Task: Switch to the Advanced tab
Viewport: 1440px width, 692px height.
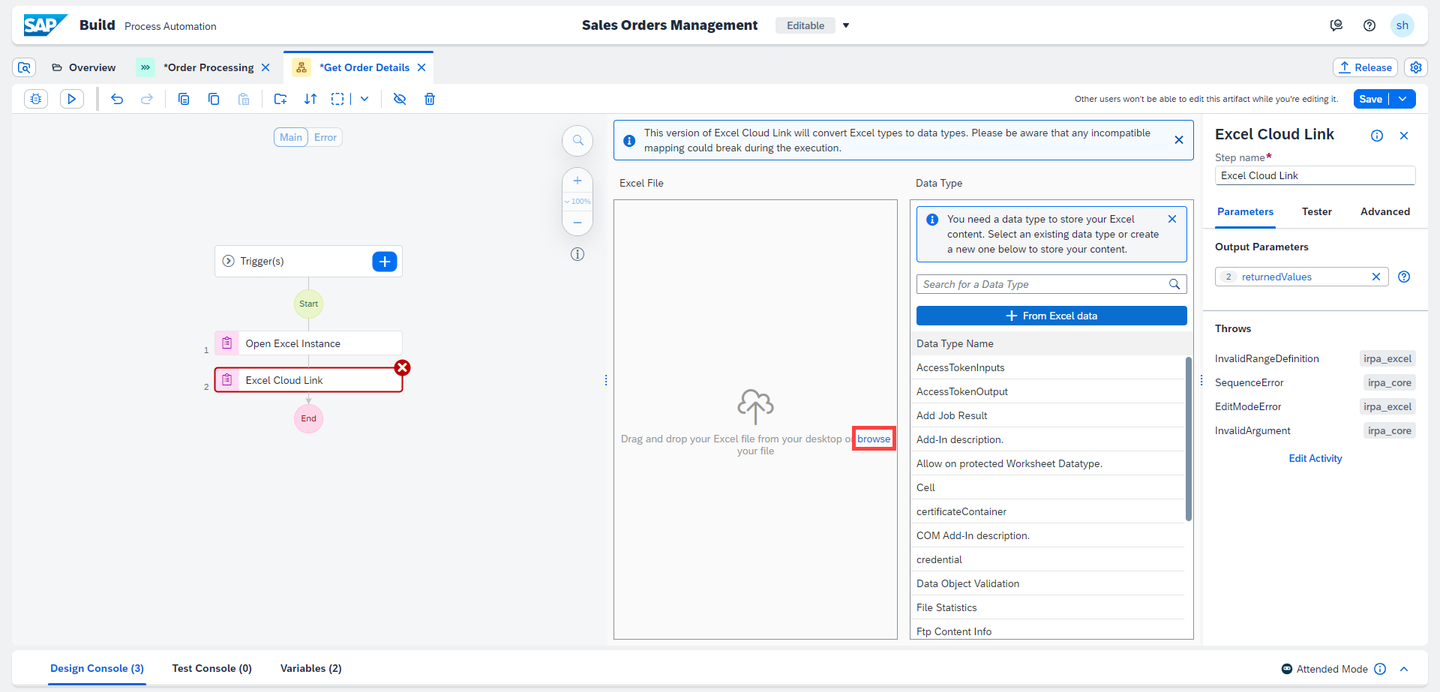Action: click(x=1385, y=212)
